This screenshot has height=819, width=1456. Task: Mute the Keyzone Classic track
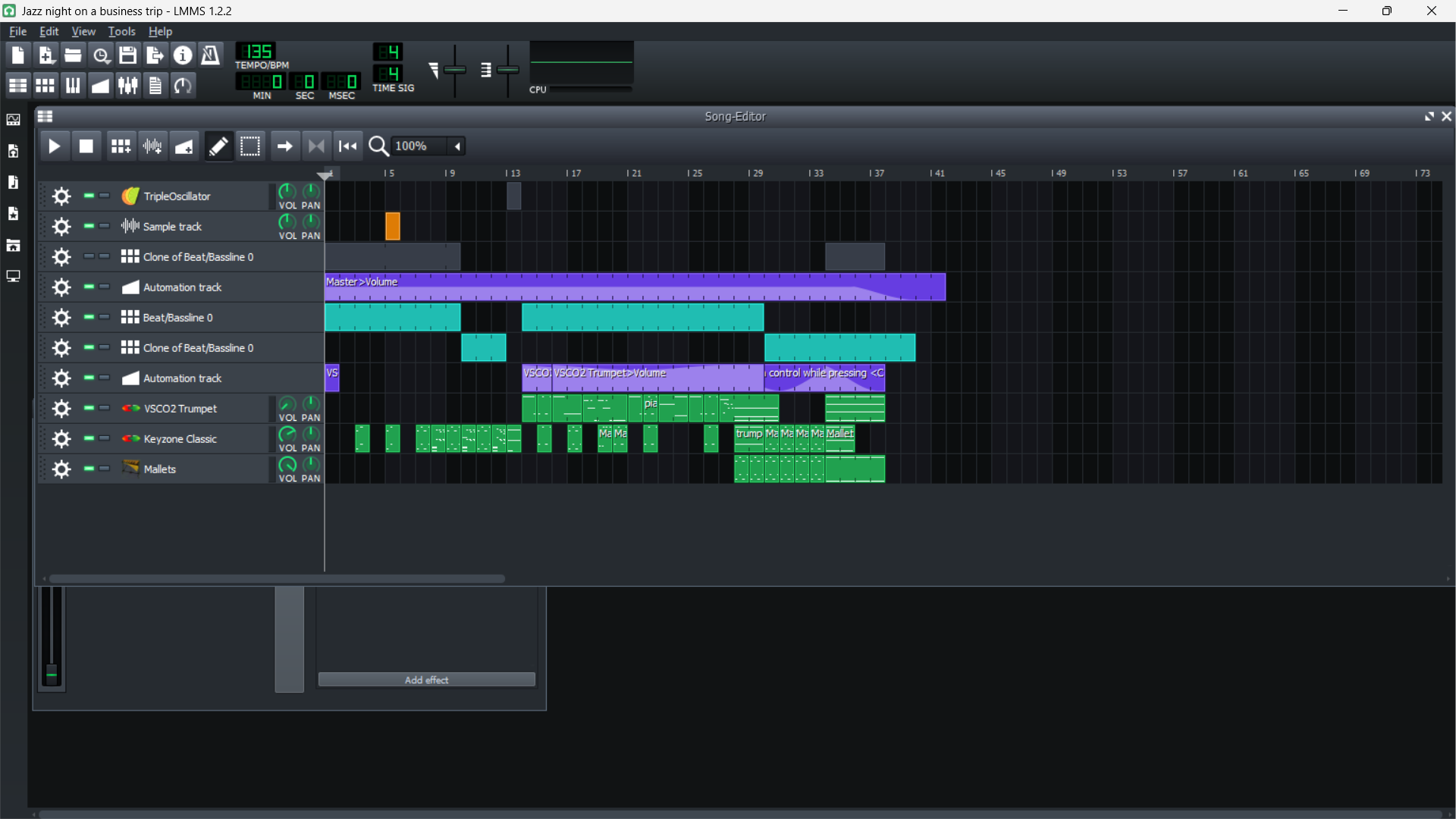click(x=89, y=438)
